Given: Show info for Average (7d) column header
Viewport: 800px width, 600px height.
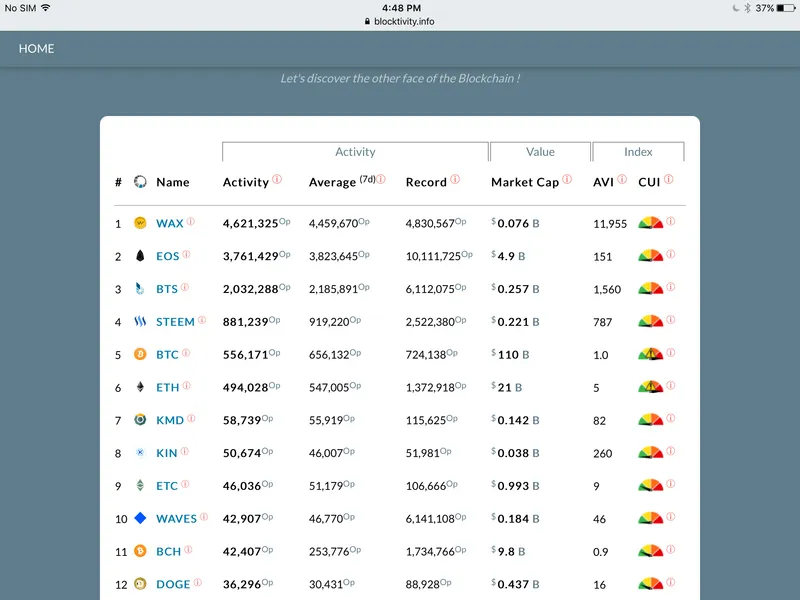Looking at the screenshot, I should [381, 179].
